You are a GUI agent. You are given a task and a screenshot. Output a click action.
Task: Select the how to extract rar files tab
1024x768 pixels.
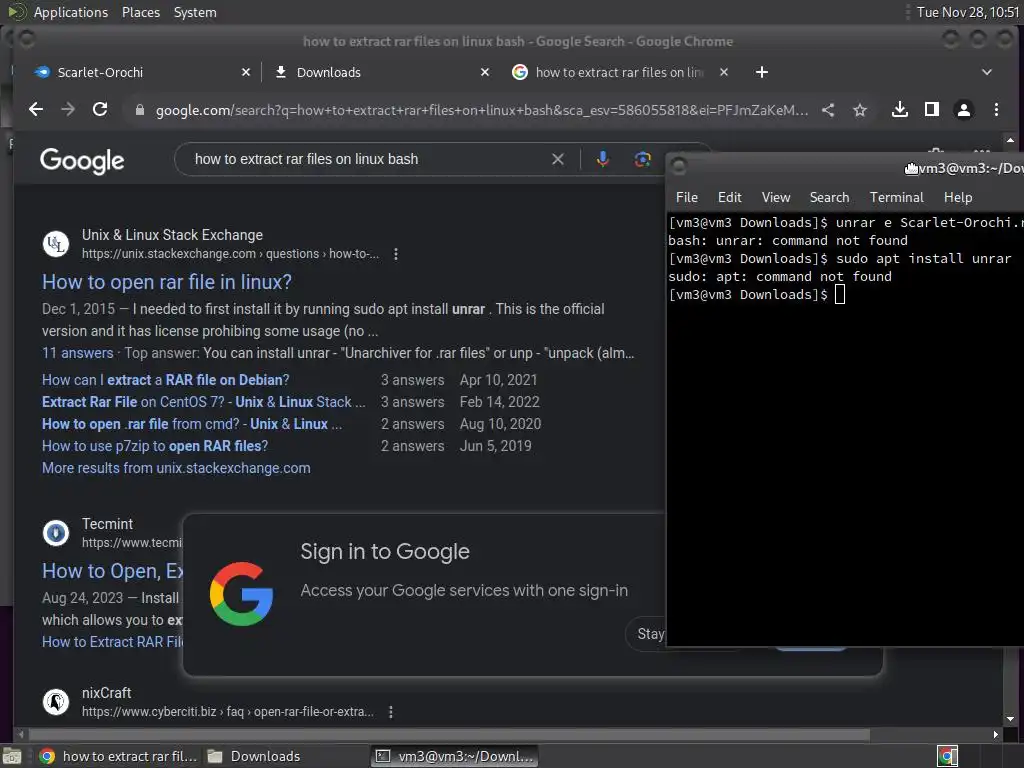click(618, 72)
